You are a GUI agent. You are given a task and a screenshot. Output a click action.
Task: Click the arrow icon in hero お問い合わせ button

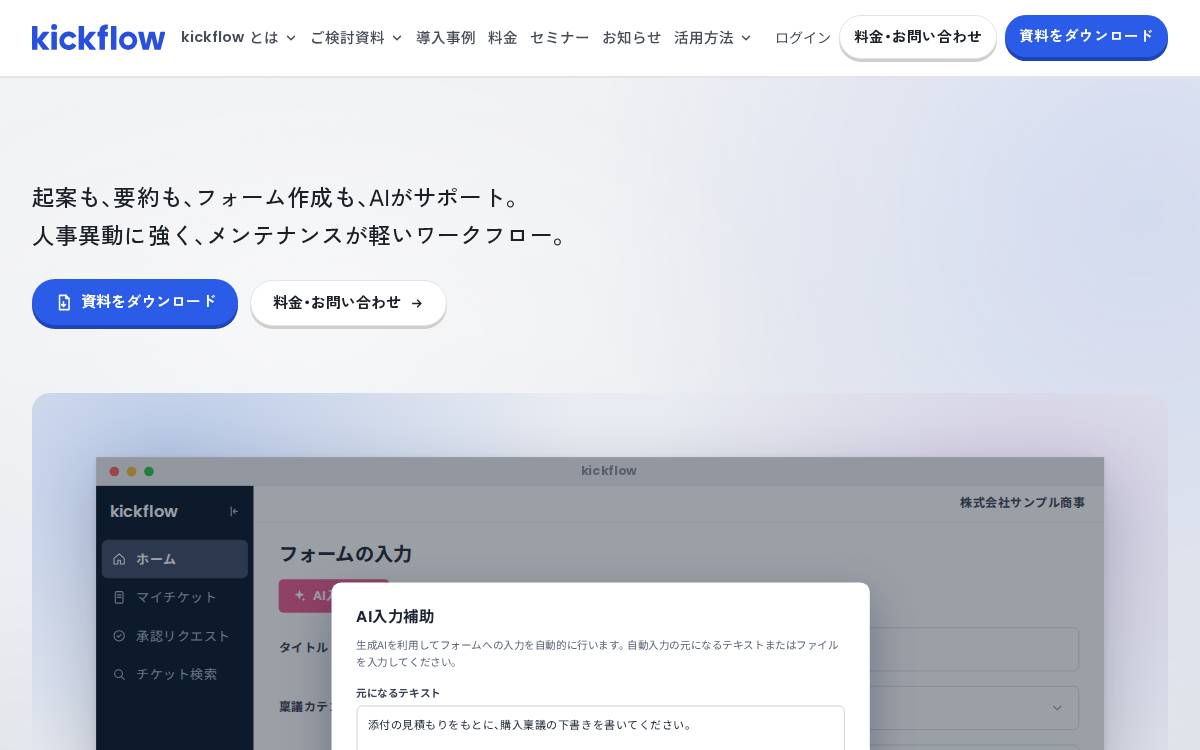[417, 303]
